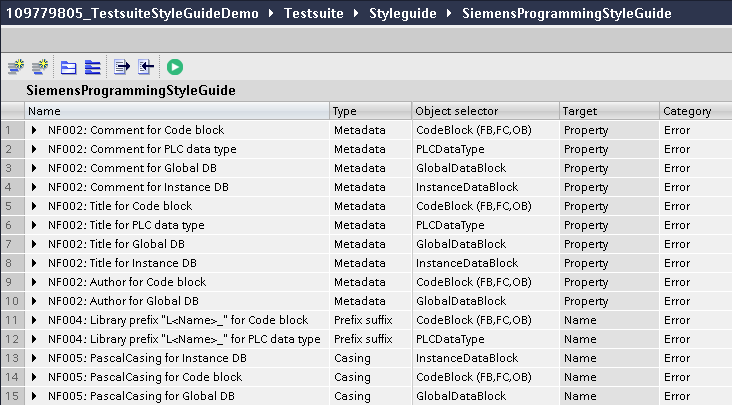This screenshot has width=732, height=405.
Task: Click CodeBlock (FB,FC,OB) selector in row 9
Action: [486, 282]
